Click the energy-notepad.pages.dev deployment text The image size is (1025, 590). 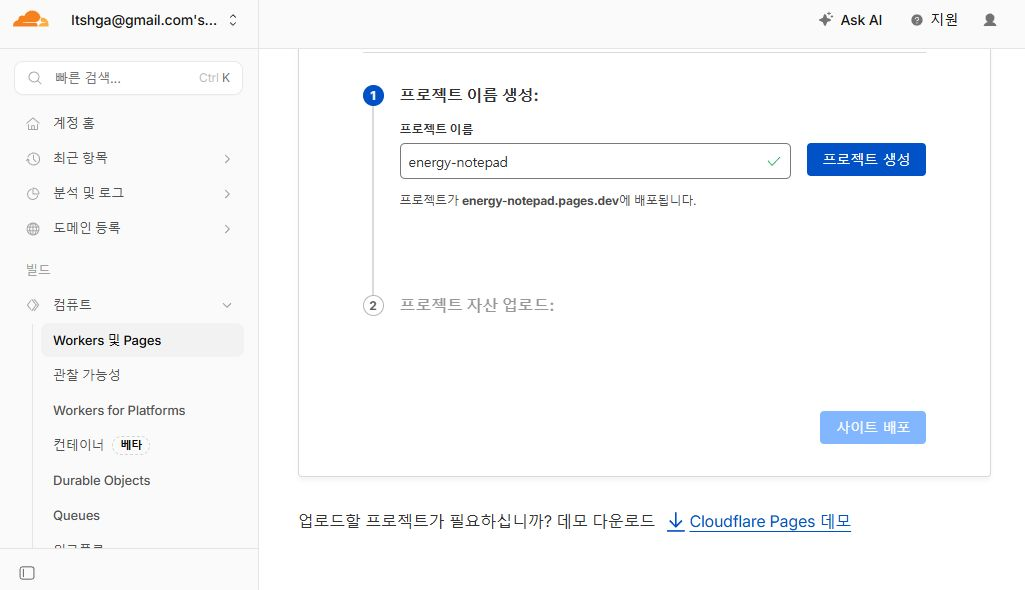pos(540,201)
